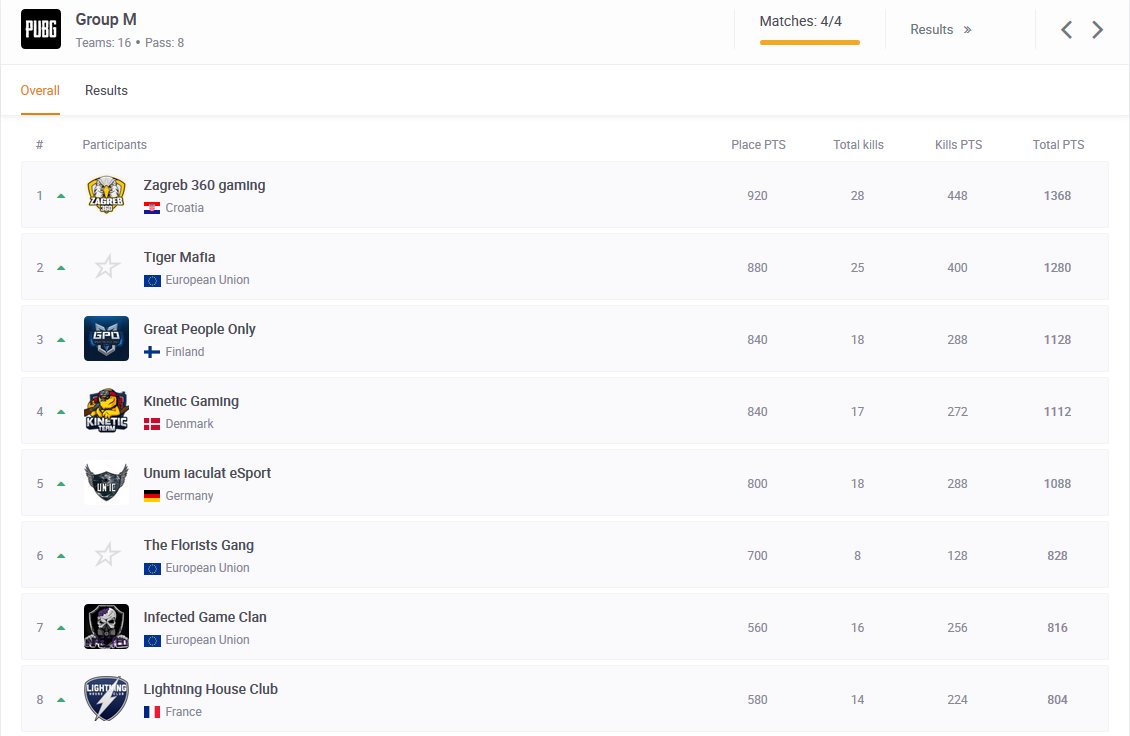The image size is (1130, 736).
Task: Toggle the star placeholder for The Florists Gang
Action: coord(106,554)
